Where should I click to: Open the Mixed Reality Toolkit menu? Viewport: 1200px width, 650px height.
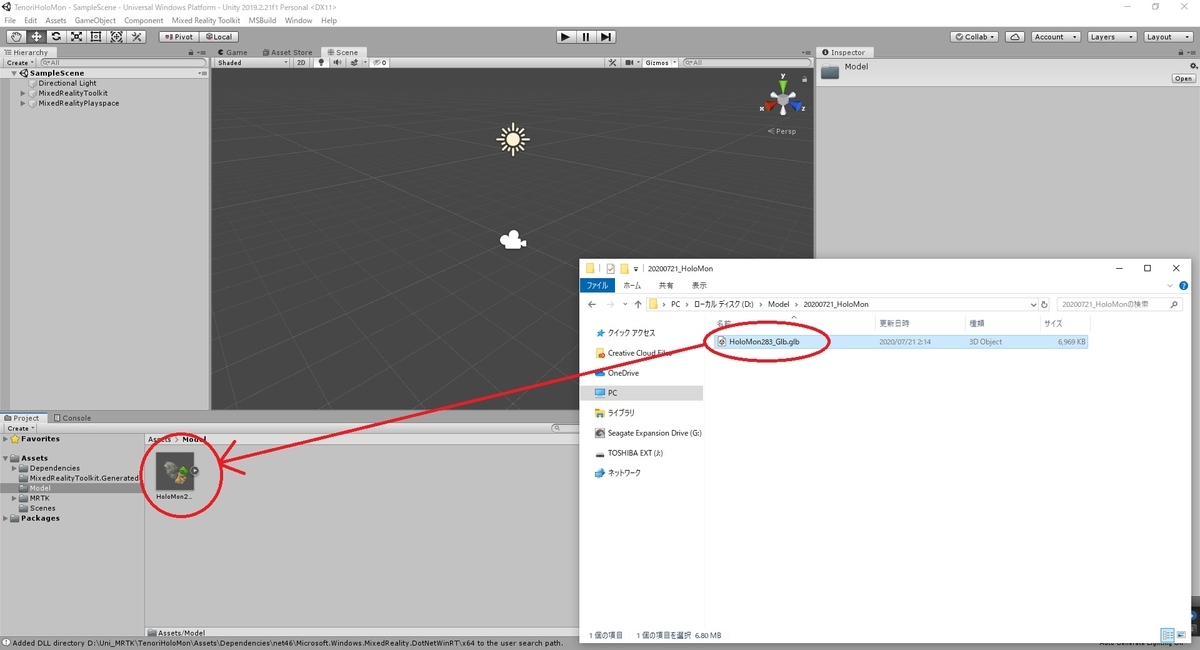tap(207, 20)
